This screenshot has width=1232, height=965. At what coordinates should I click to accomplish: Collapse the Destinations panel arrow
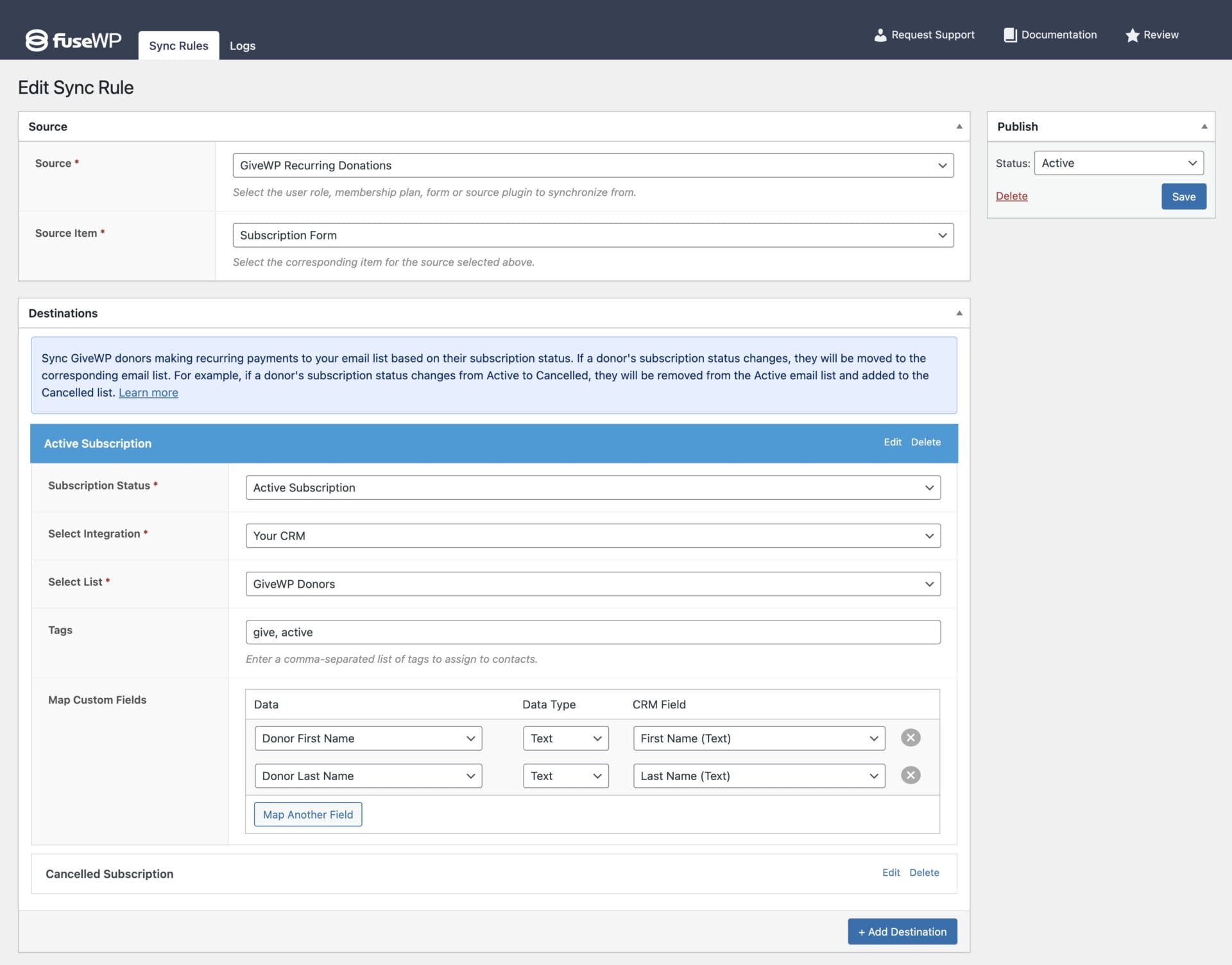click(959, 313)
